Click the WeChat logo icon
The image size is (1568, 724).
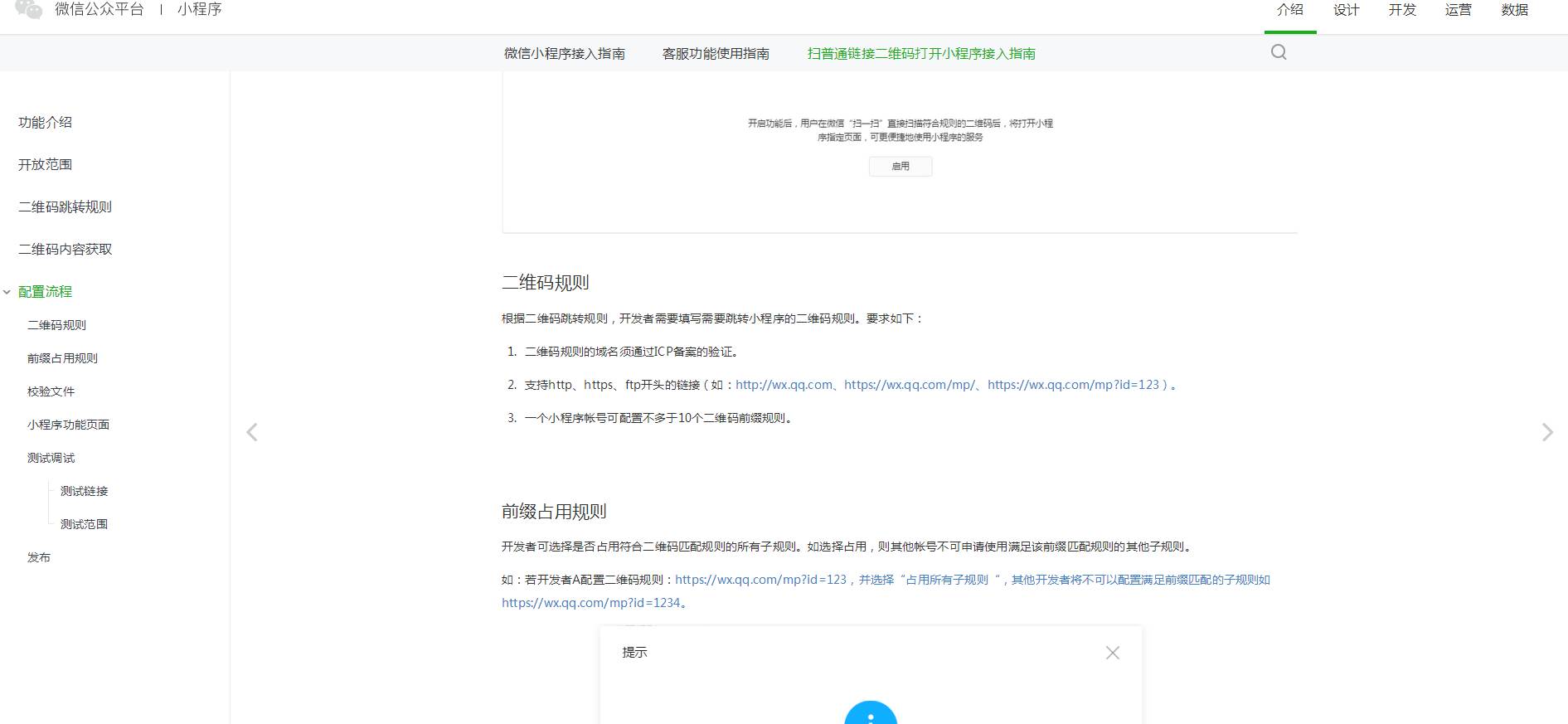(29, 9)
